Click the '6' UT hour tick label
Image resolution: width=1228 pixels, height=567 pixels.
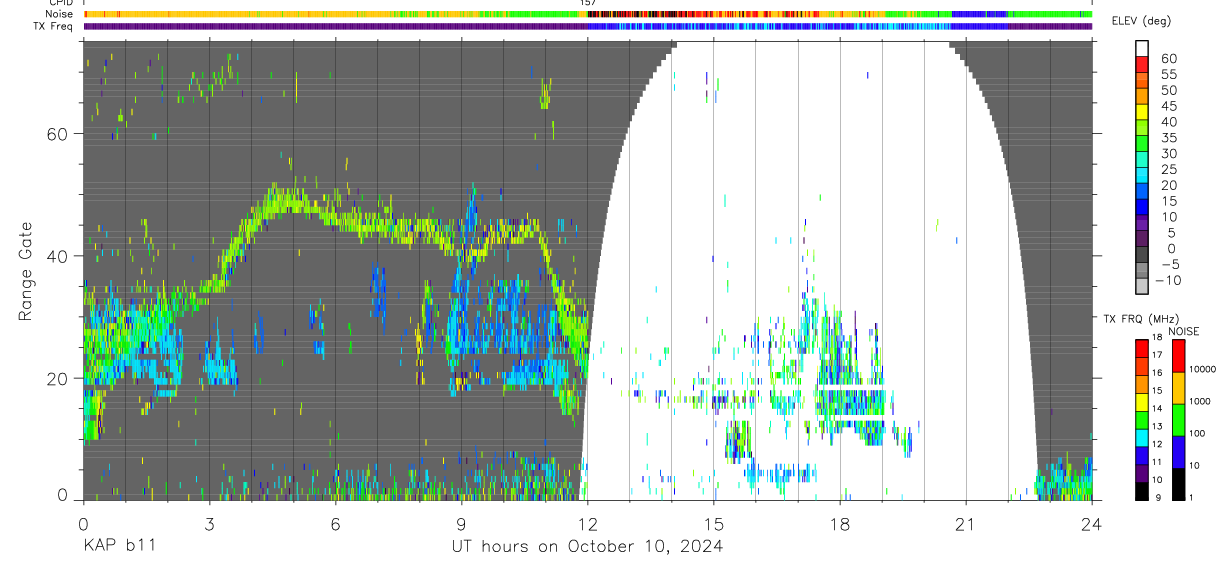pos(335,523)
